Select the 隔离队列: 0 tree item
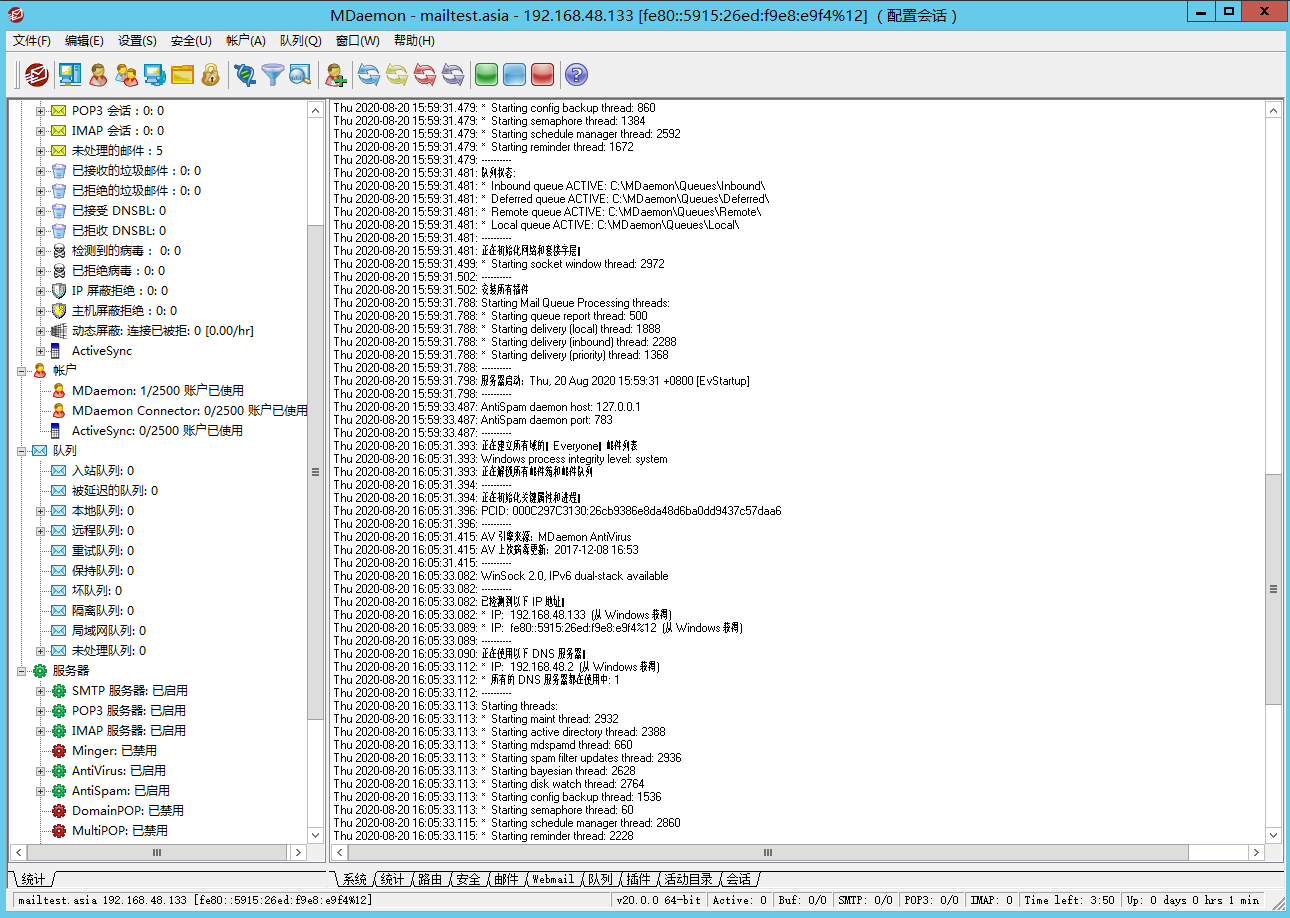Image resolution: width=1290 pixels, height=918 pixels. pyautogui.click(x=102, y=611)
